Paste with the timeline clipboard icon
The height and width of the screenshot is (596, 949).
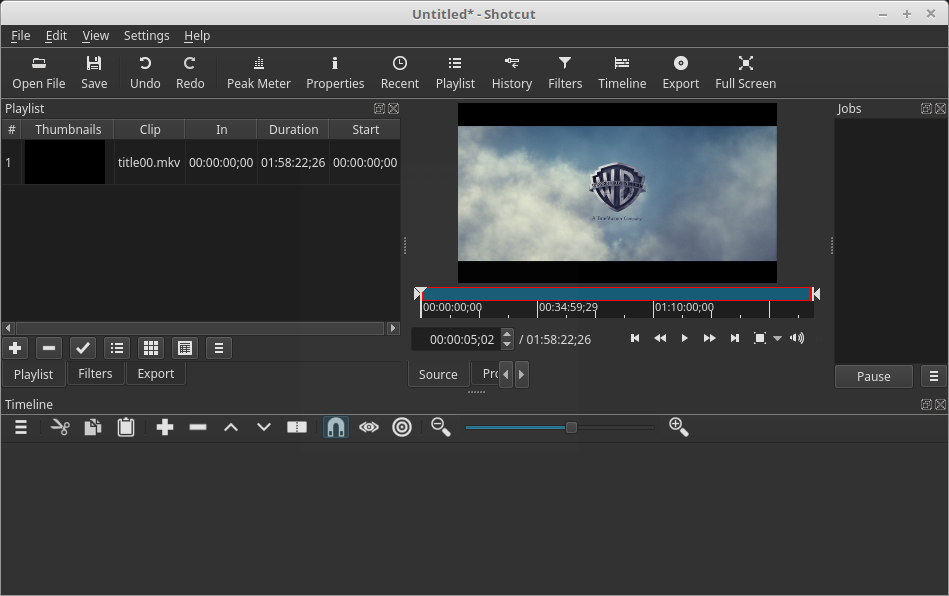click(126, 427)
